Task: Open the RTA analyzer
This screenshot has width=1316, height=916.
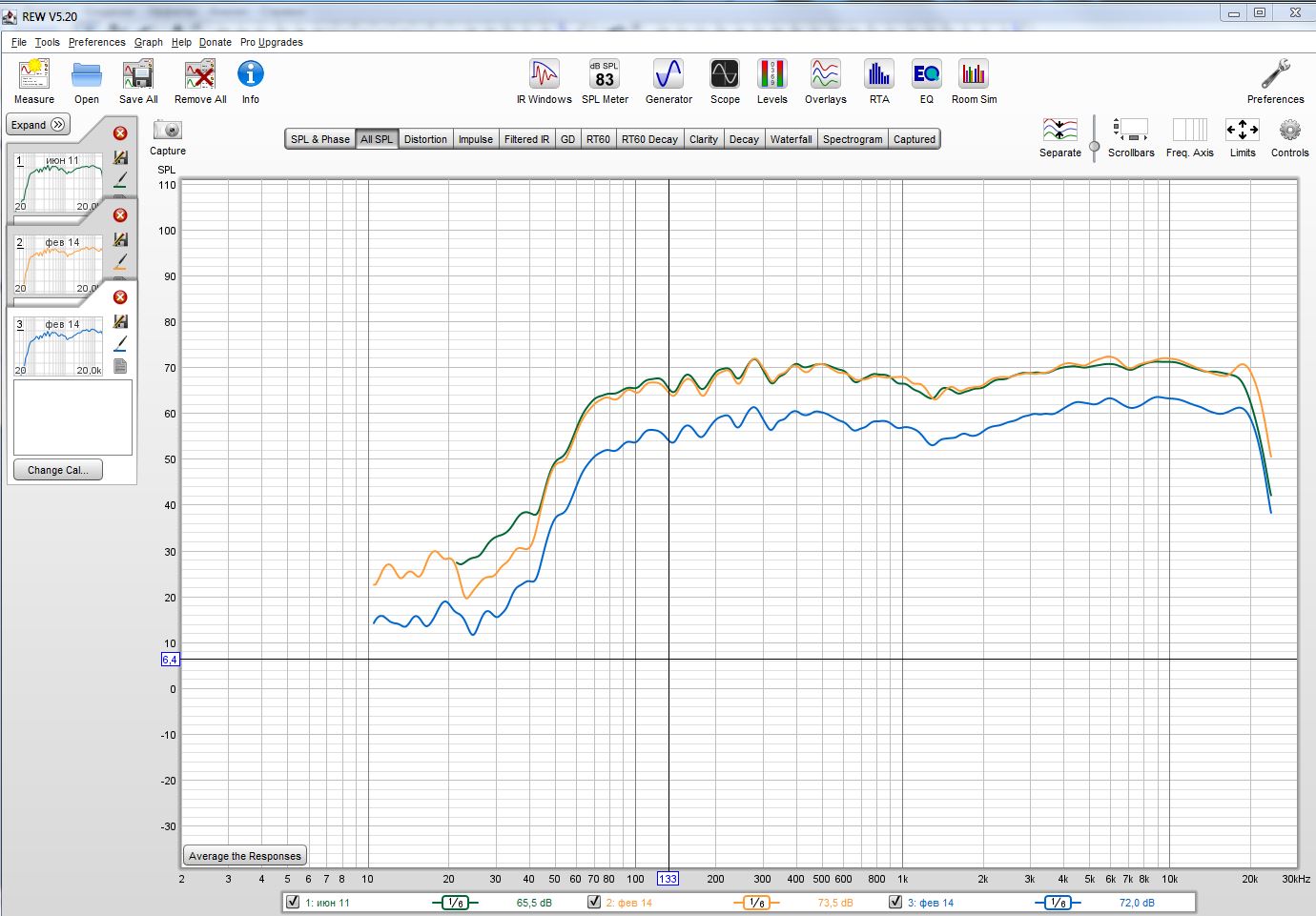Action: pos(878,75)
